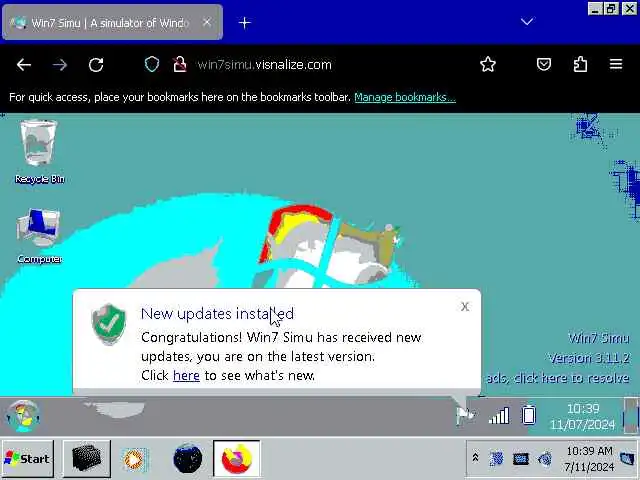Screen dimensions: 640x480
Task: Click the host clock 10:39 AM 7/11/2024
Action: pyautogui.click(x=589, y=459)
